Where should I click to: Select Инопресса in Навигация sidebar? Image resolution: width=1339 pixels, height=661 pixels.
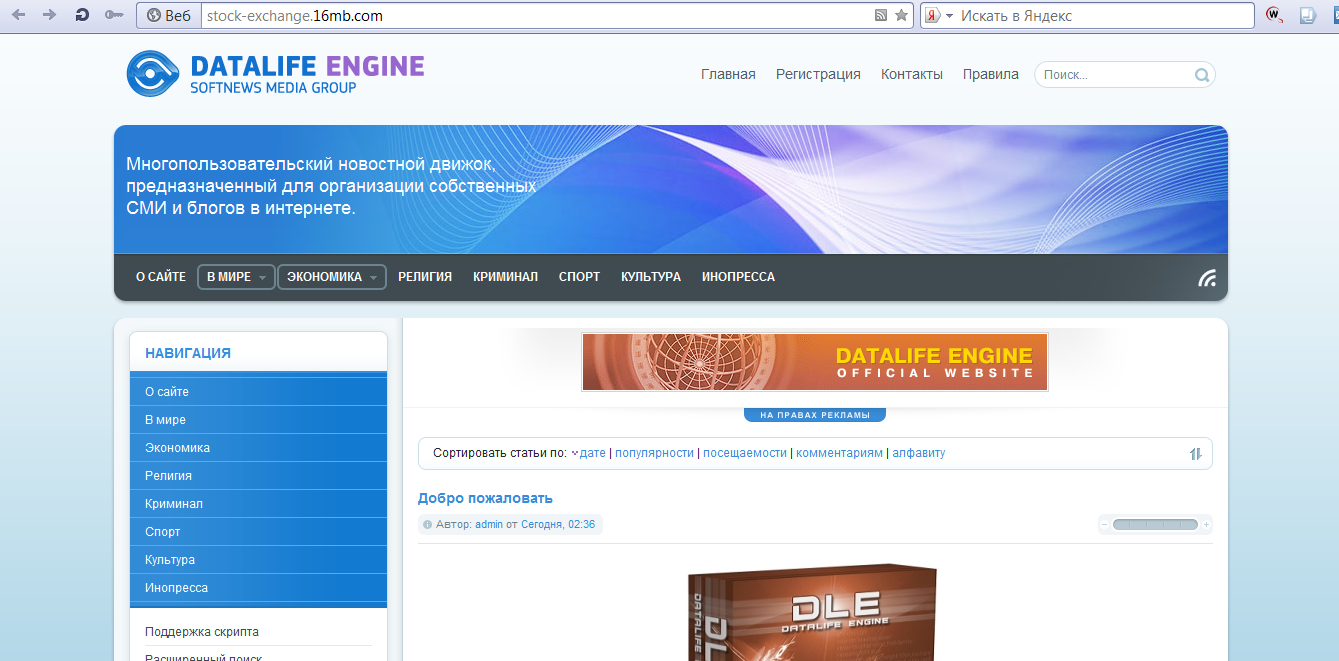(x=258, y=588)
